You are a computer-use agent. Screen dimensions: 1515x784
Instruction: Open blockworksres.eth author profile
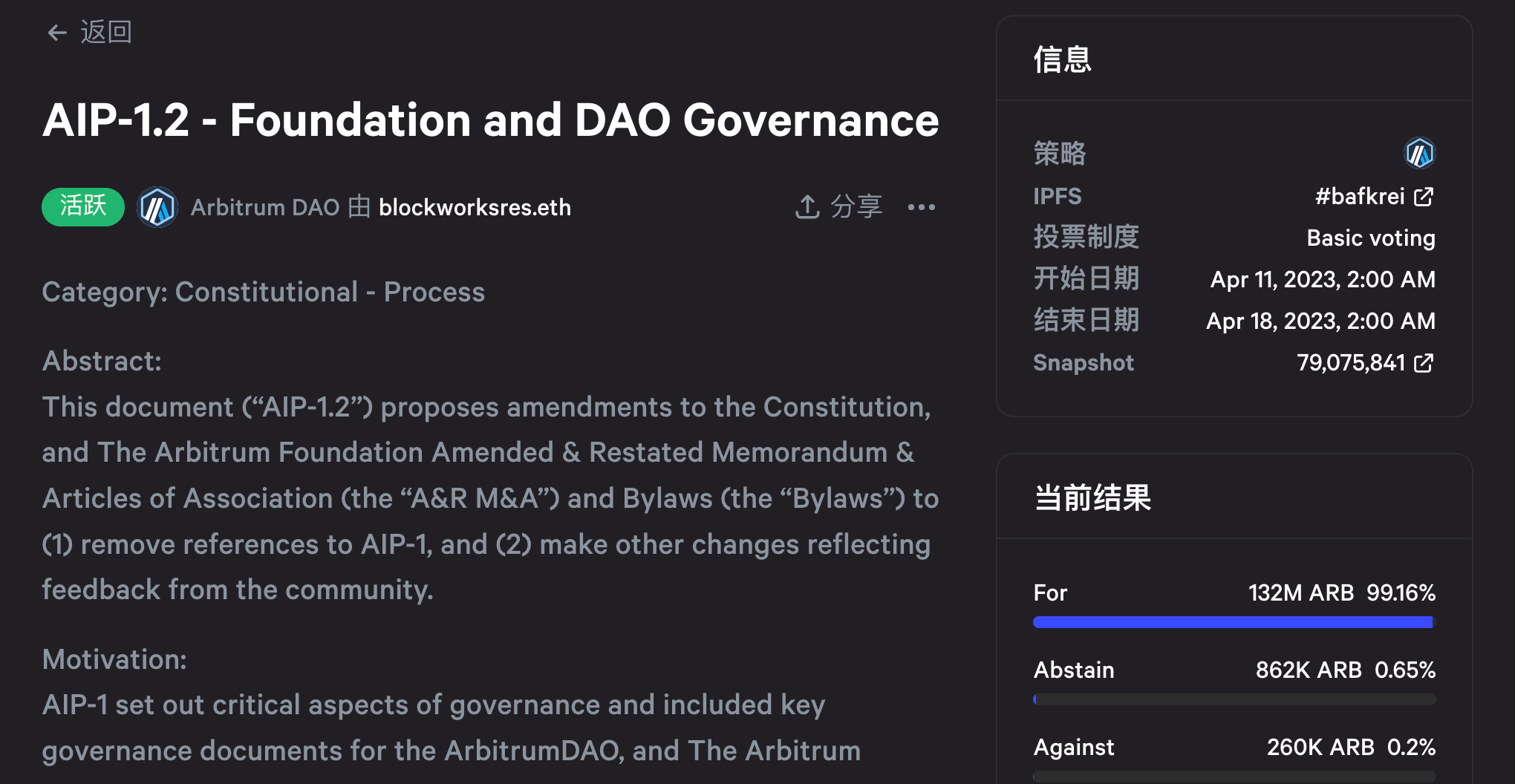coord(475,208)
